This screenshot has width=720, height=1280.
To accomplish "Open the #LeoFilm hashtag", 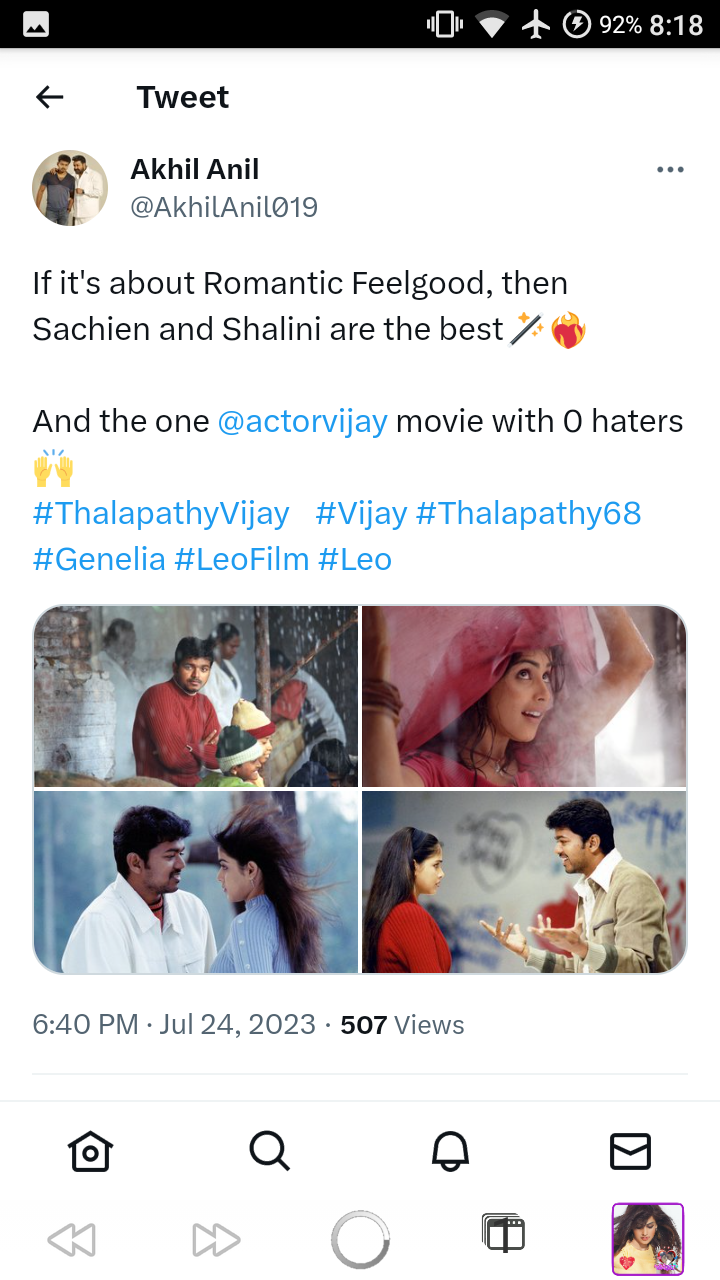I will tap(242, 559).
